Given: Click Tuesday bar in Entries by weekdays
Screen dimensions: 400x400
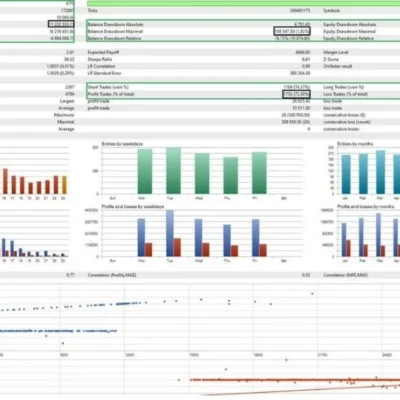Looking at the screenshot, I should pyautogui.click(x=173, y=171).
